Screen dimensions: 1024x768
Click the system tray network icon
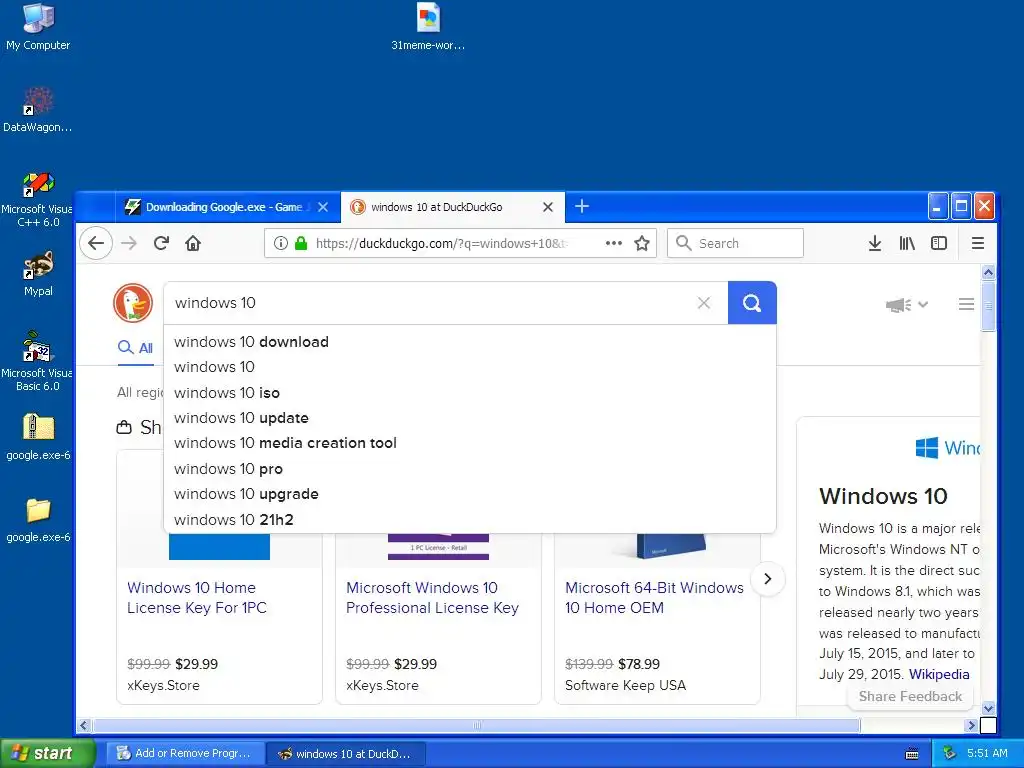[950, 754]
